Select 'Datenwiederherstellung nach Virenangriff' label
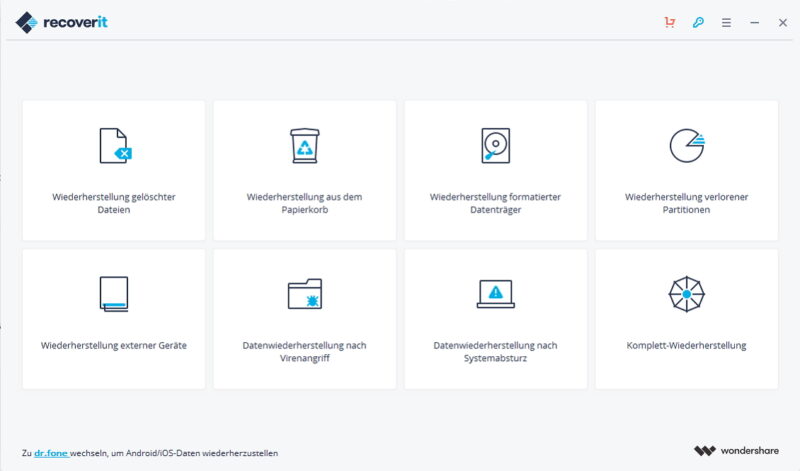This screenshot has height=471, width=800. (x=305, y=352)
